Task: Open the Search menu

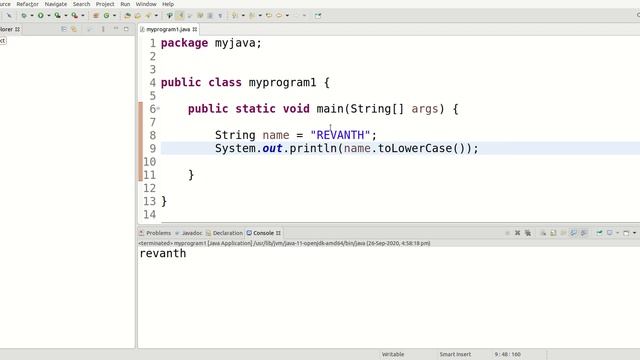Action: [x=81, y=4]
